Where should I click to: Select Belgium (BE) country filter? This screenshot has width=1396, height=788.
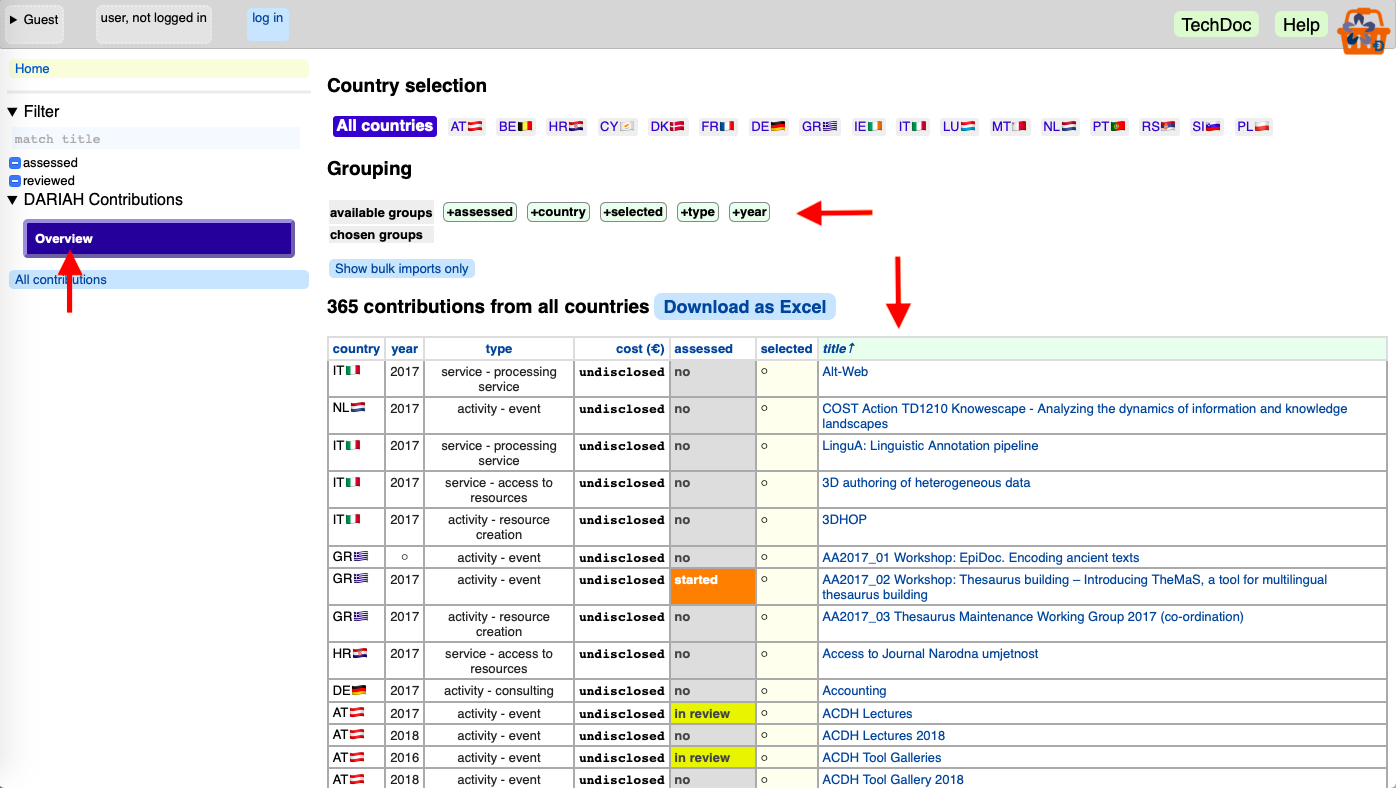515,126
